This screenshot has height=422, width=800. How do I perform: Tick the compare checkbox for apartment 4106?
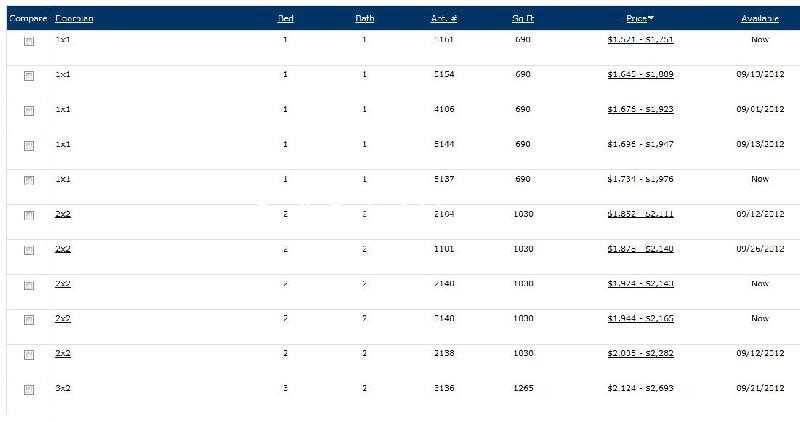(x=29, y=110)
